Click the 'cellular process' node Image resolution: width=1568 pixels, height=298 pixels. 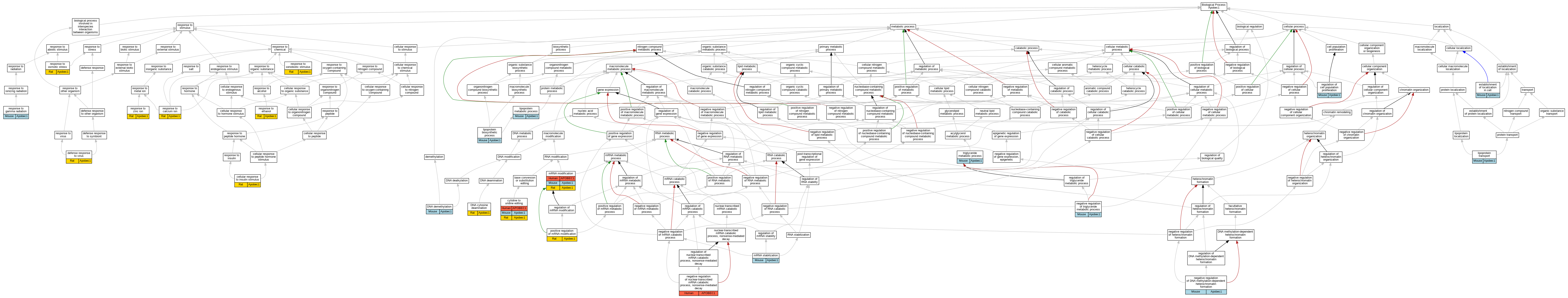pyautogui.click(x=1294, y=27)
